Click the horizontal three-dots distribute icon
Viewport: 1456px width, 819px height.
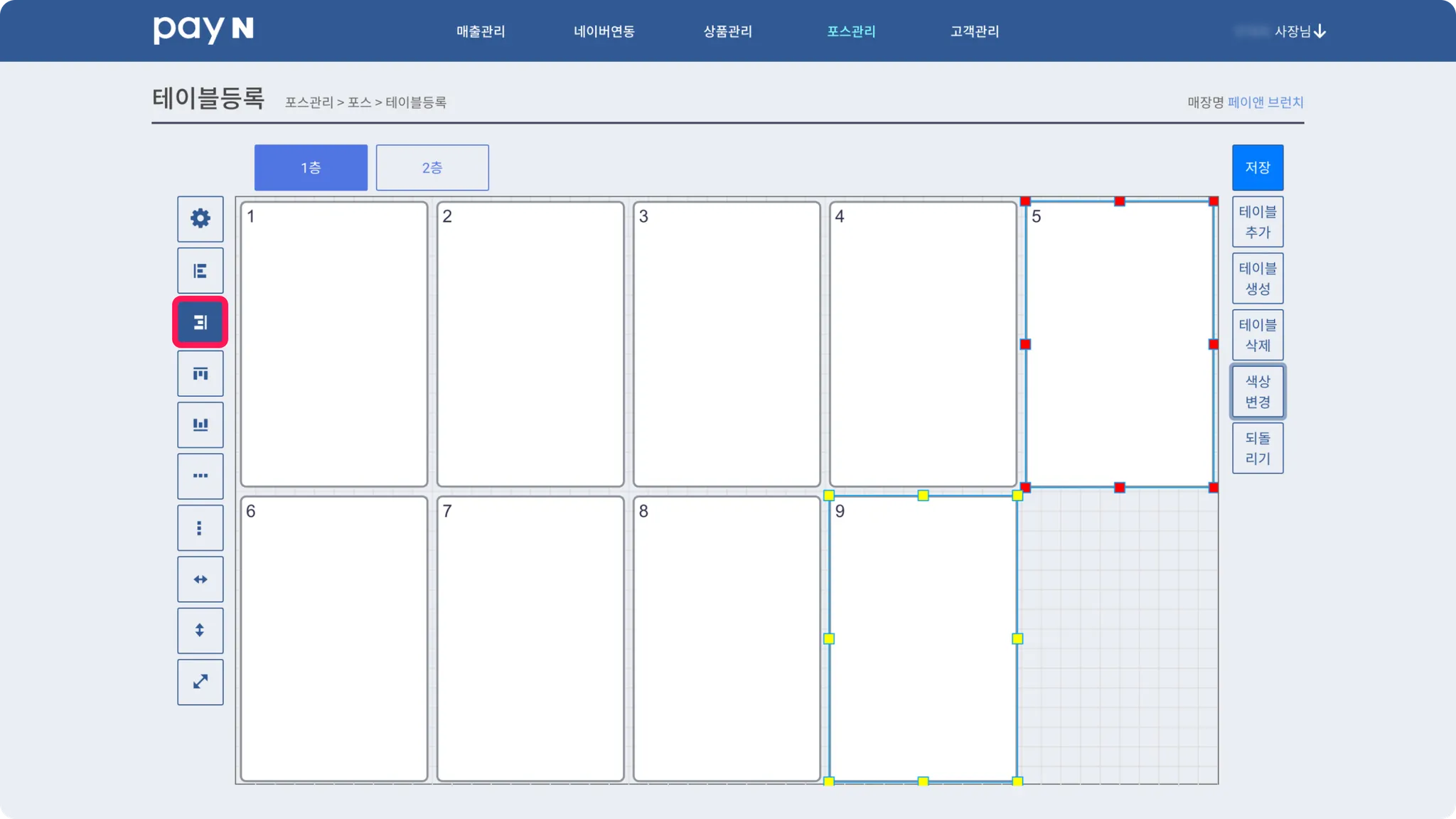click(200, 476)
